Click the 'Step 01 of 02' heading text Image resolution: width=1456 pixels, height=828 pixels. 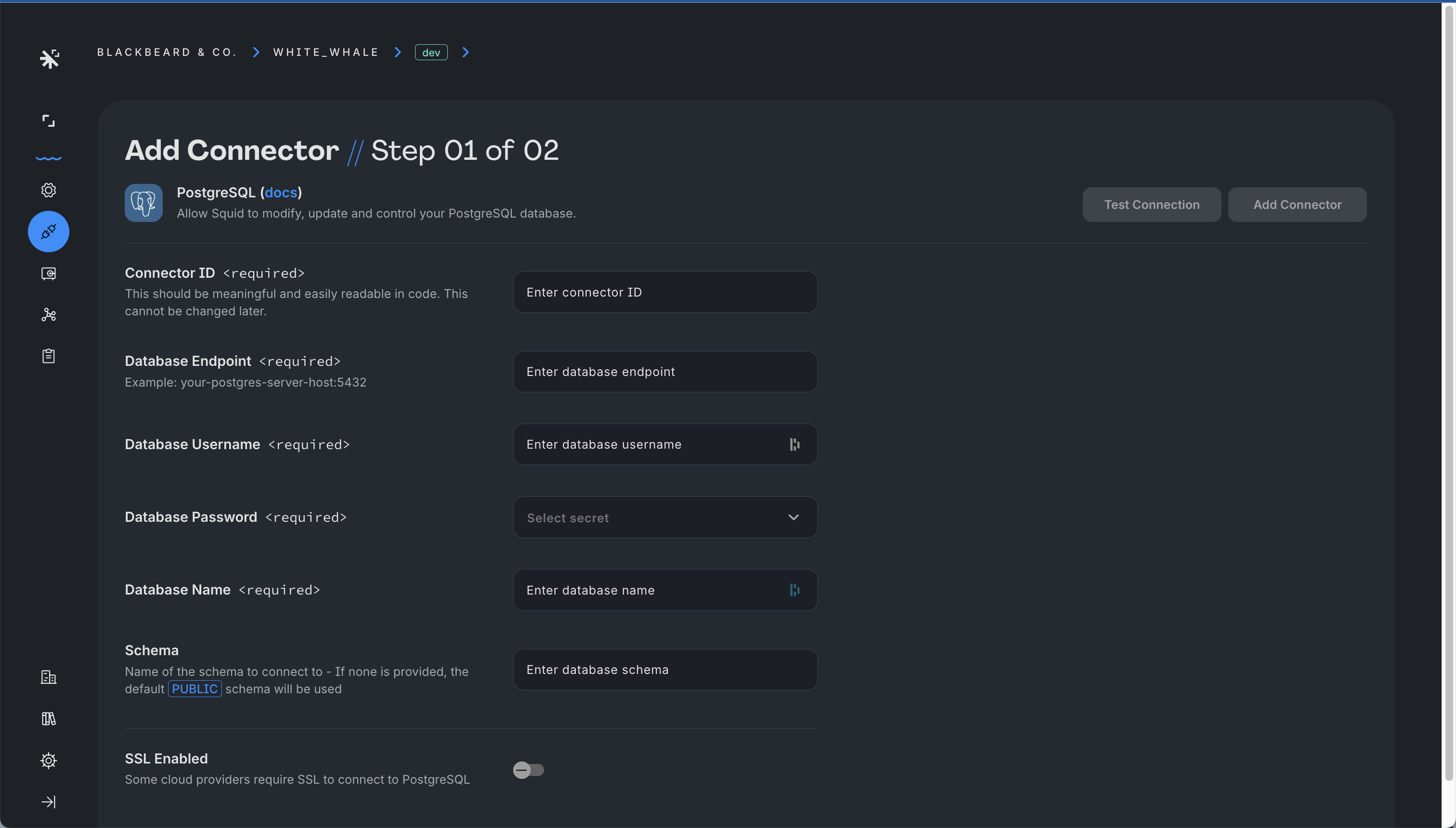click(x=465, y=150)
